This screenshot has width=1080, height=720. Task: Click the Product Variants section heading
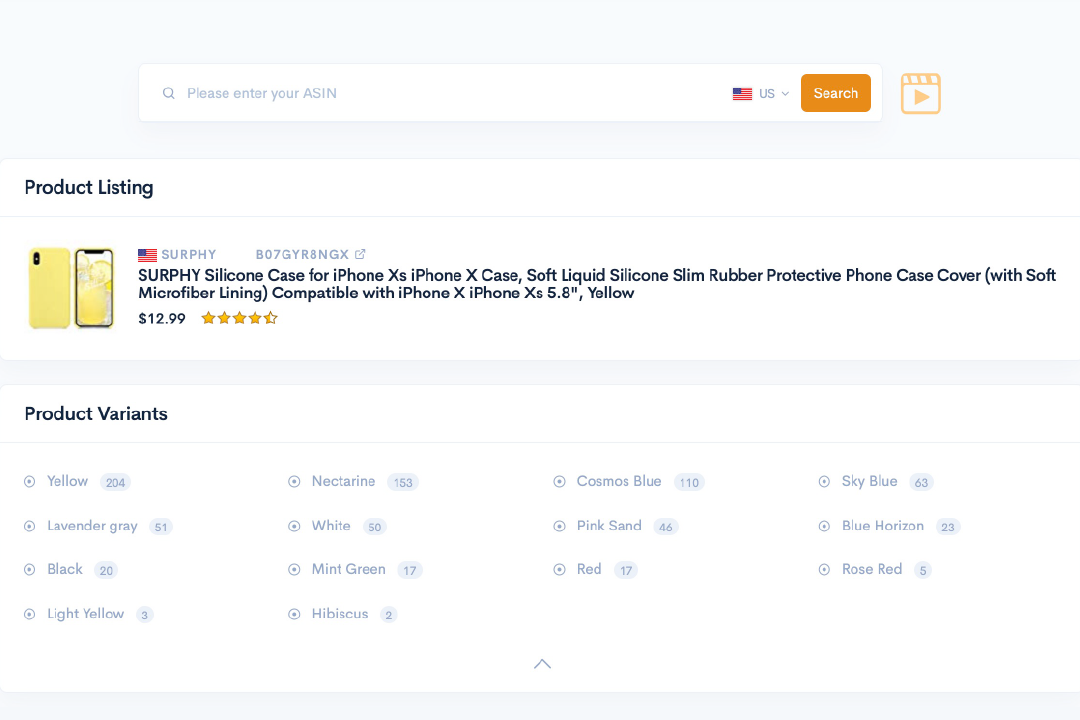coord(96,413)
